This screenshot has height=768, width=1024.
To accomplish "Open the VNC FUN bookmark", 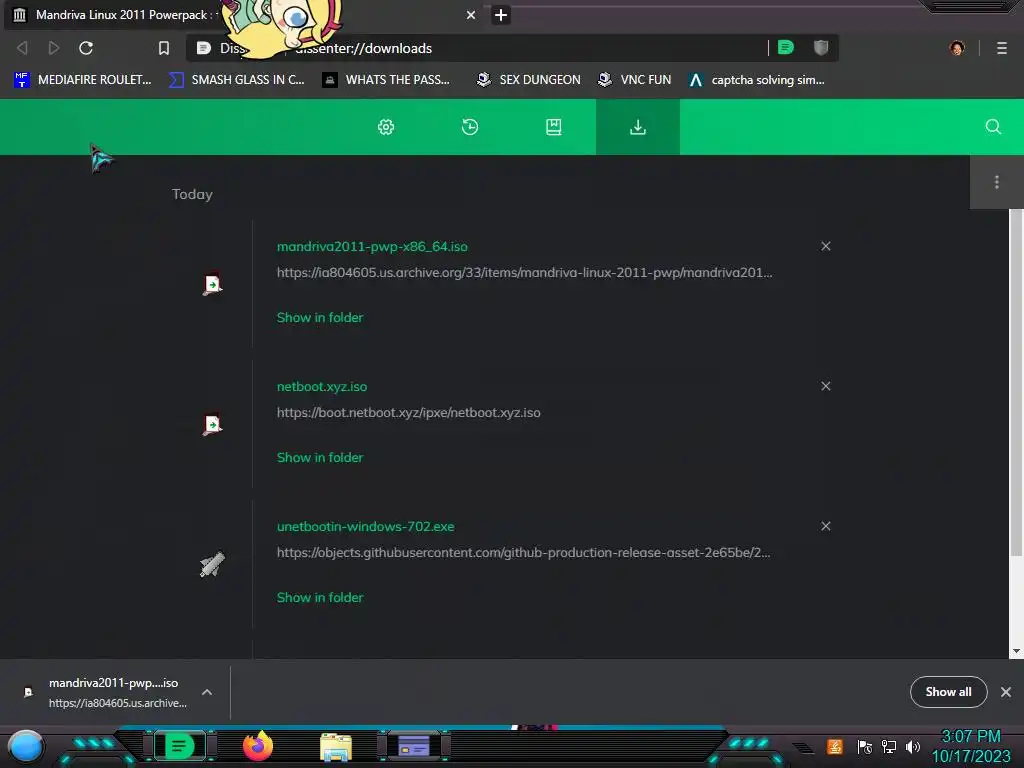I will pyautogui.click(x=635, y=80).
